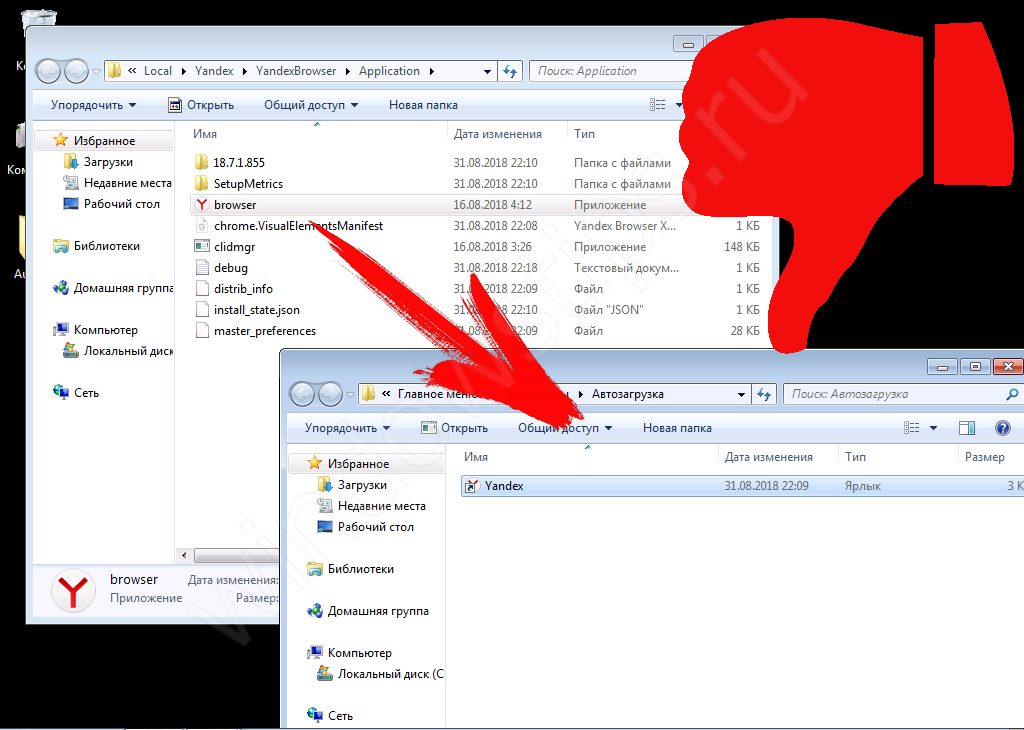Change view icon in Application window

658,105
